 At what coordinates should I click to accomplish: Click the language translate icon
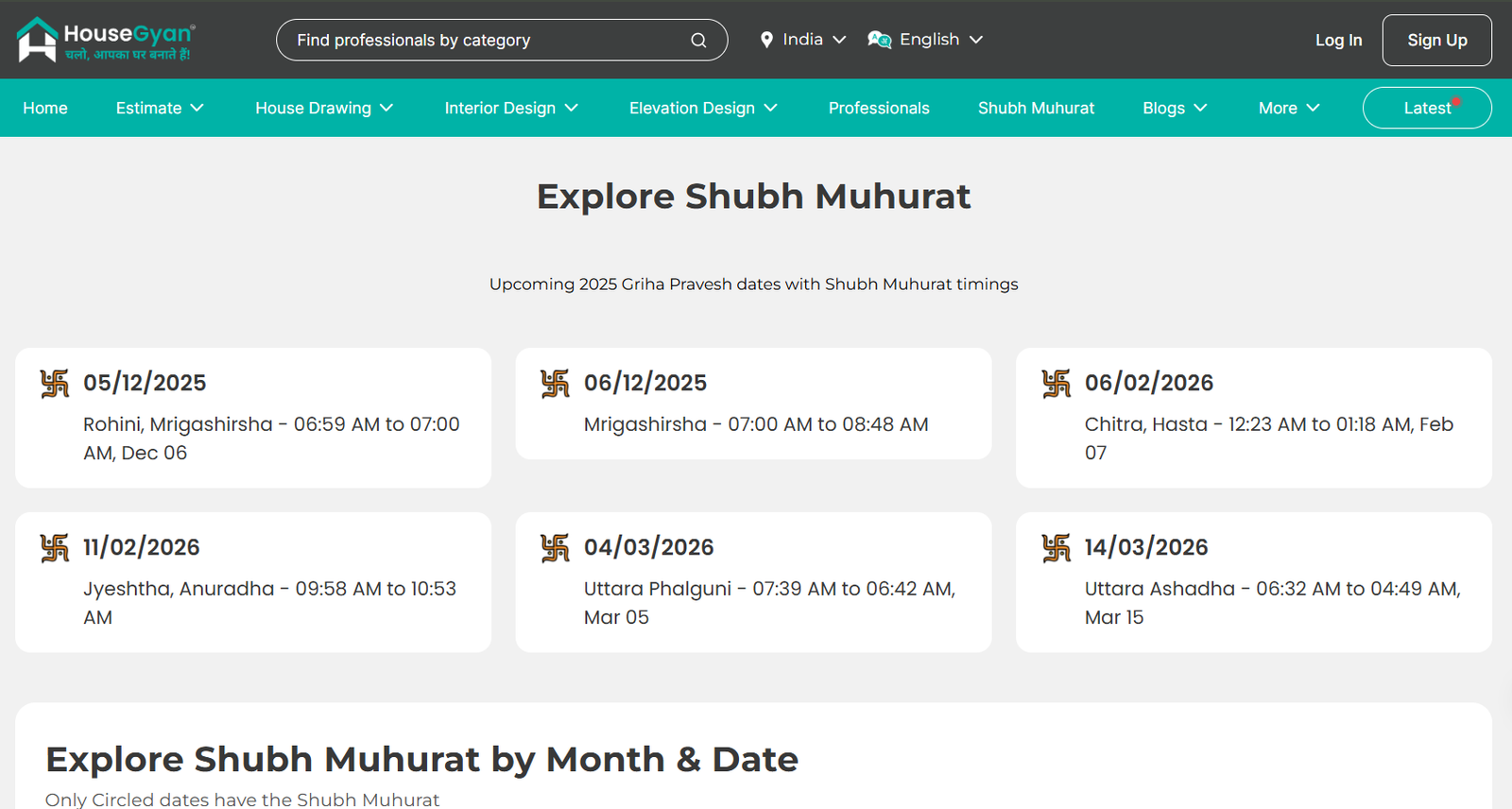(879, 40)
